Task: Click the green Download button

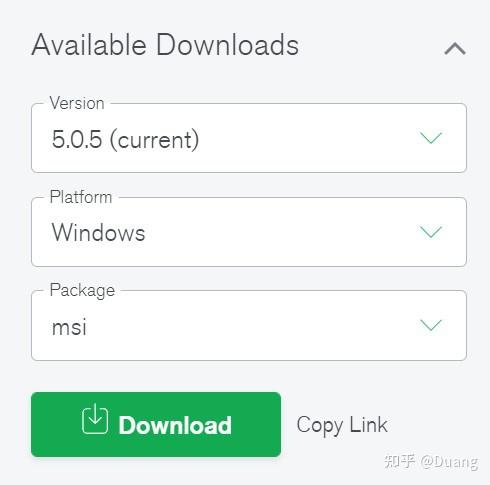Action: 156,424
